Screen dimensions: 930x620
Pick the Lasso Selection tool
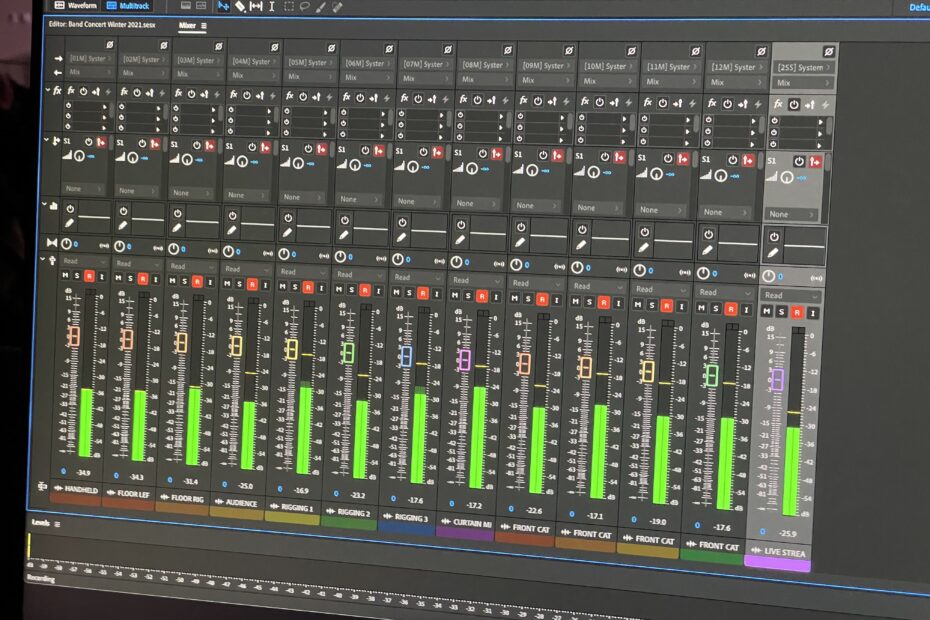coord(304,6)
